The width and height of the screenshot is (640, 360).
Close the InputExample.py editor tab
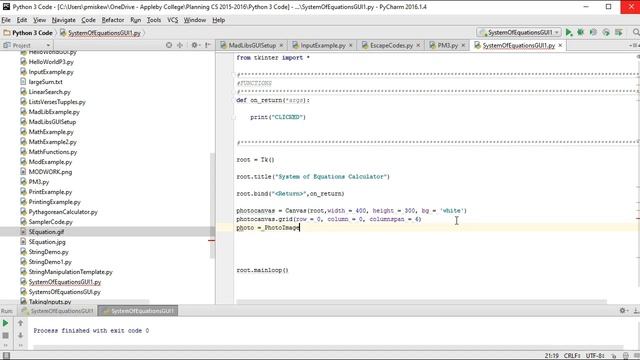(x=351, y=45)
